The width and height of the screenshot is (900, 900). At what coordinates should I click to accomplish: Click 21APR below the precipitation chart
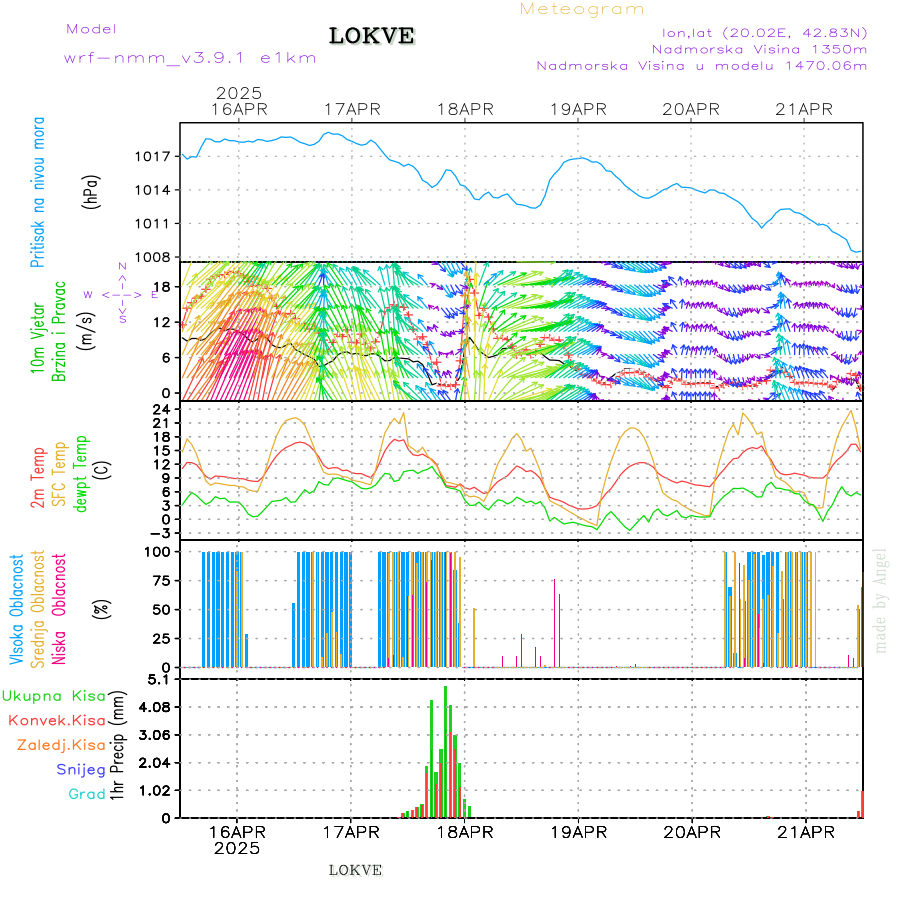click(806, 832)
